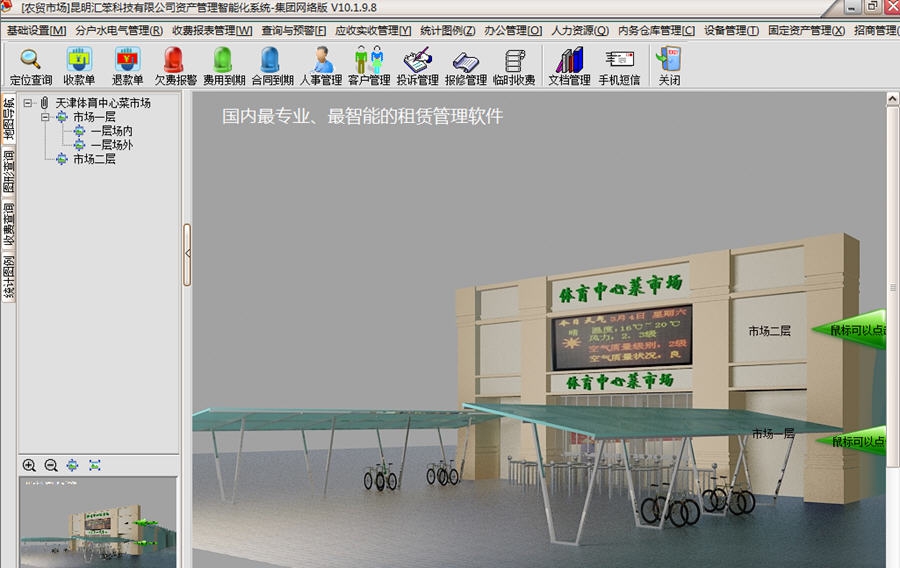Select 市场二层 tree item
Viewport: 900px width, 568px height.
tap(94, 159)
